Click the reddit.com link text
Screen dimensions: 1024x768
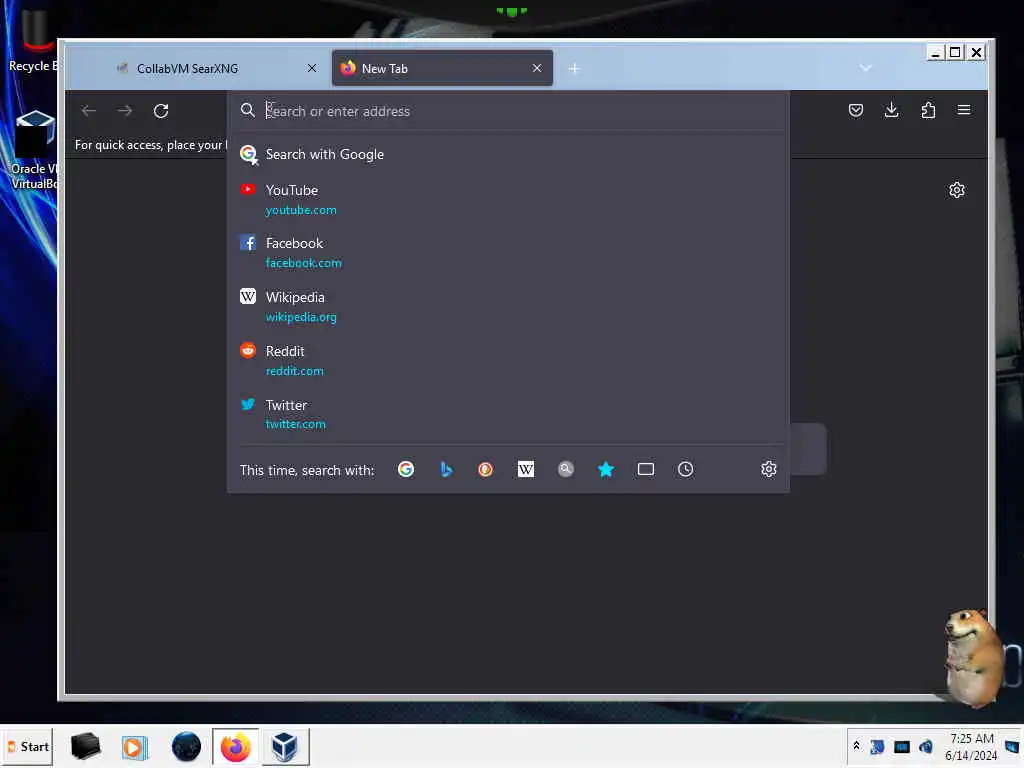[x=295, y=371]
